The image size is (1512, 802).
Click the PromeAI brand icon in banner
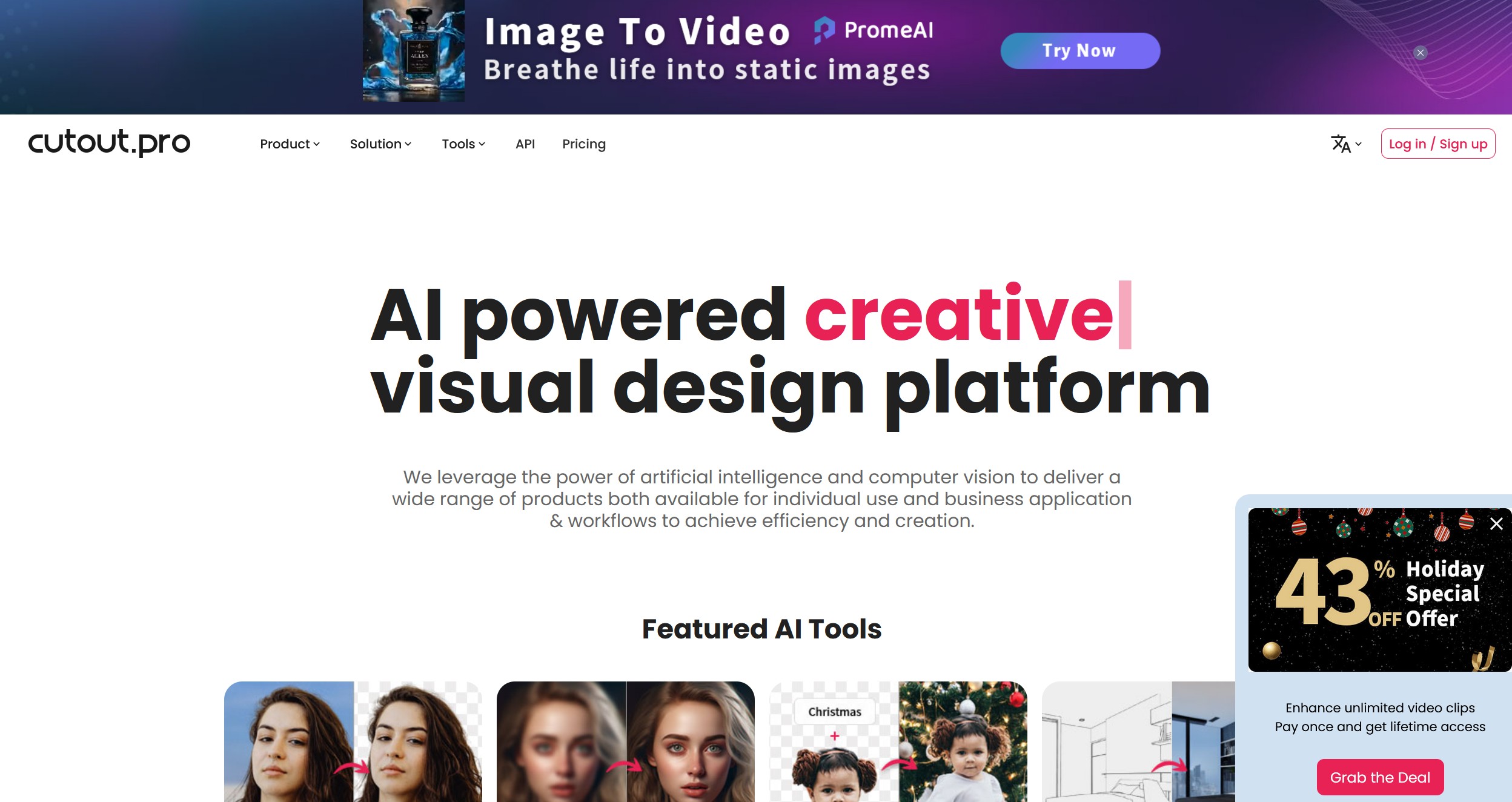[821, 30]
